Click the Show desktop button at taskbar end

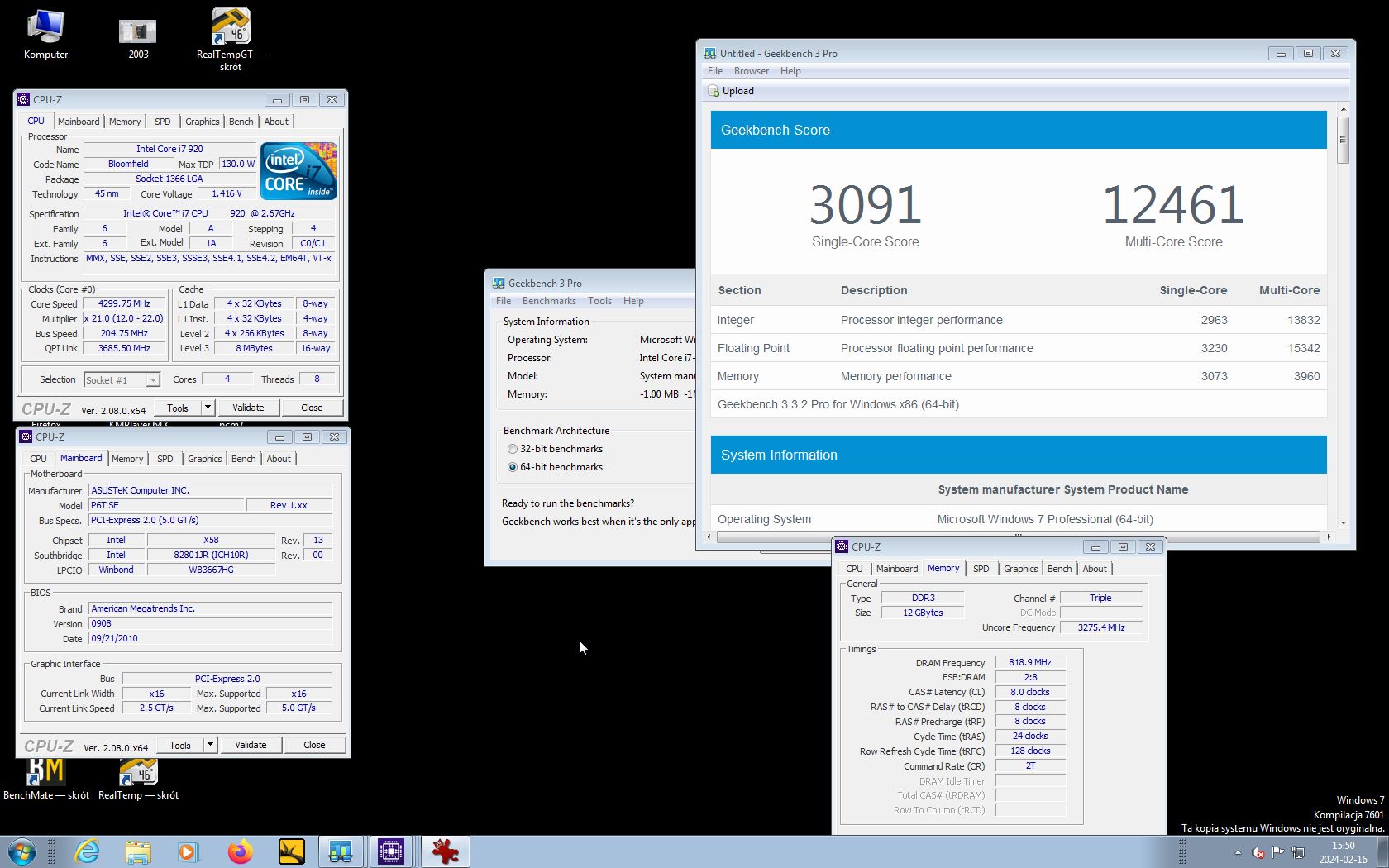1383,851
